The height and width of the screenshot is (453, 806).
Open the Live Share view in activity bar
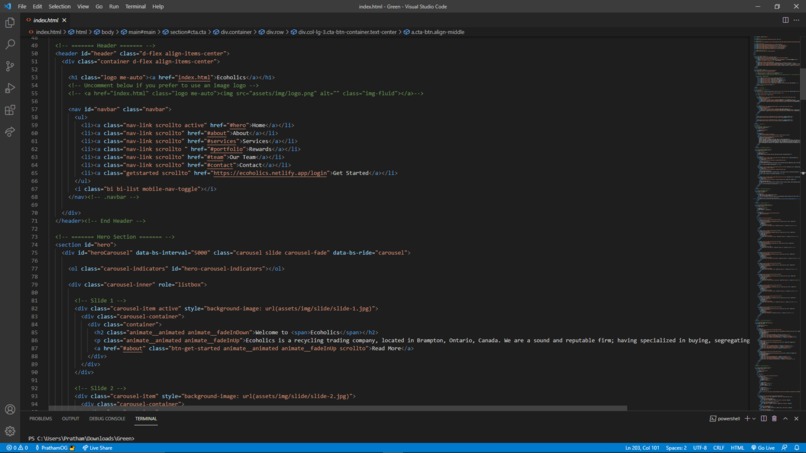(x=10, y=132)
